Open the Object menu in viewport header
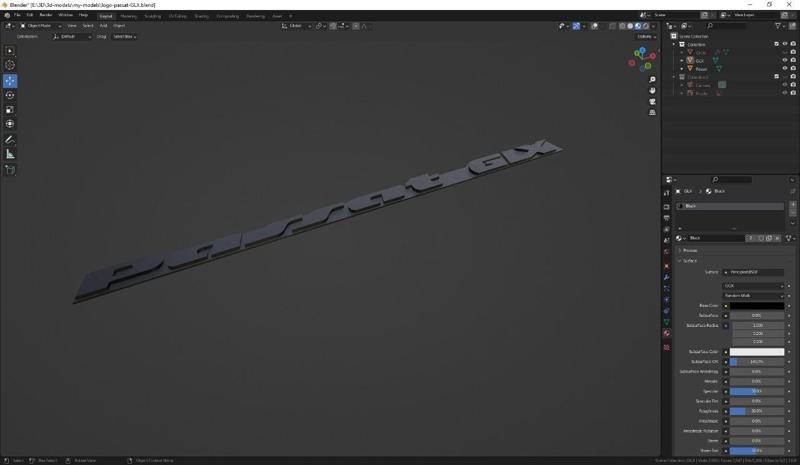This screenshot has height=465, width=800. 119,26
